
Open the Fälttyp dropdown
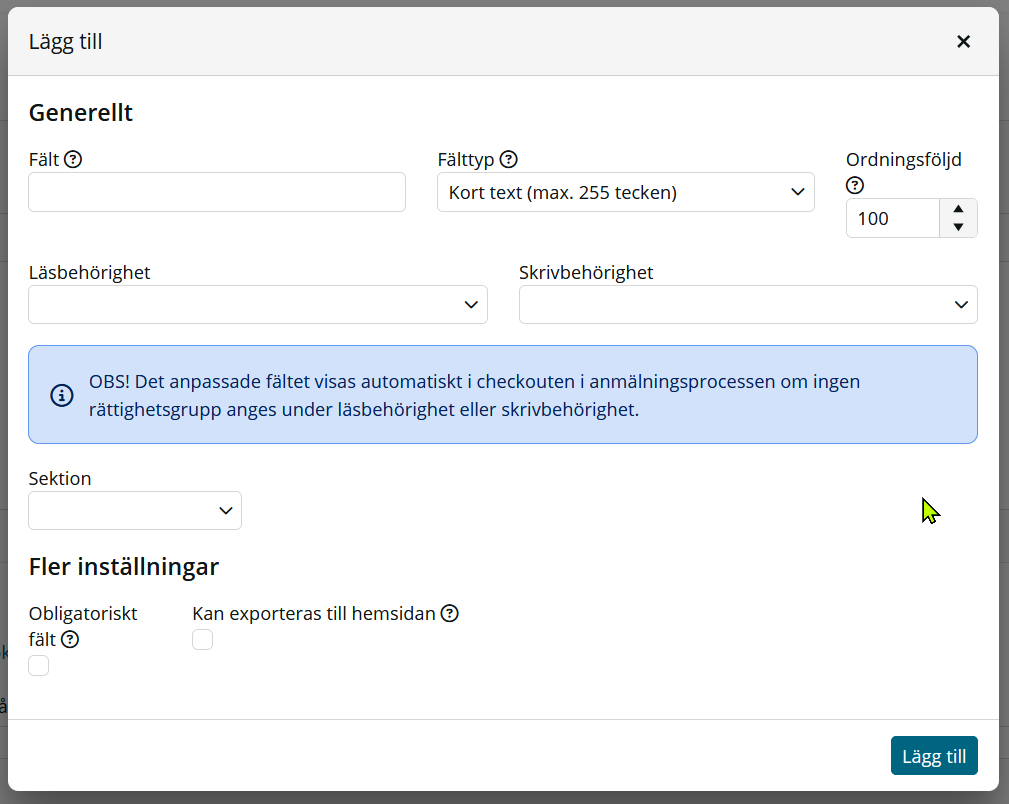click(625, 192)
